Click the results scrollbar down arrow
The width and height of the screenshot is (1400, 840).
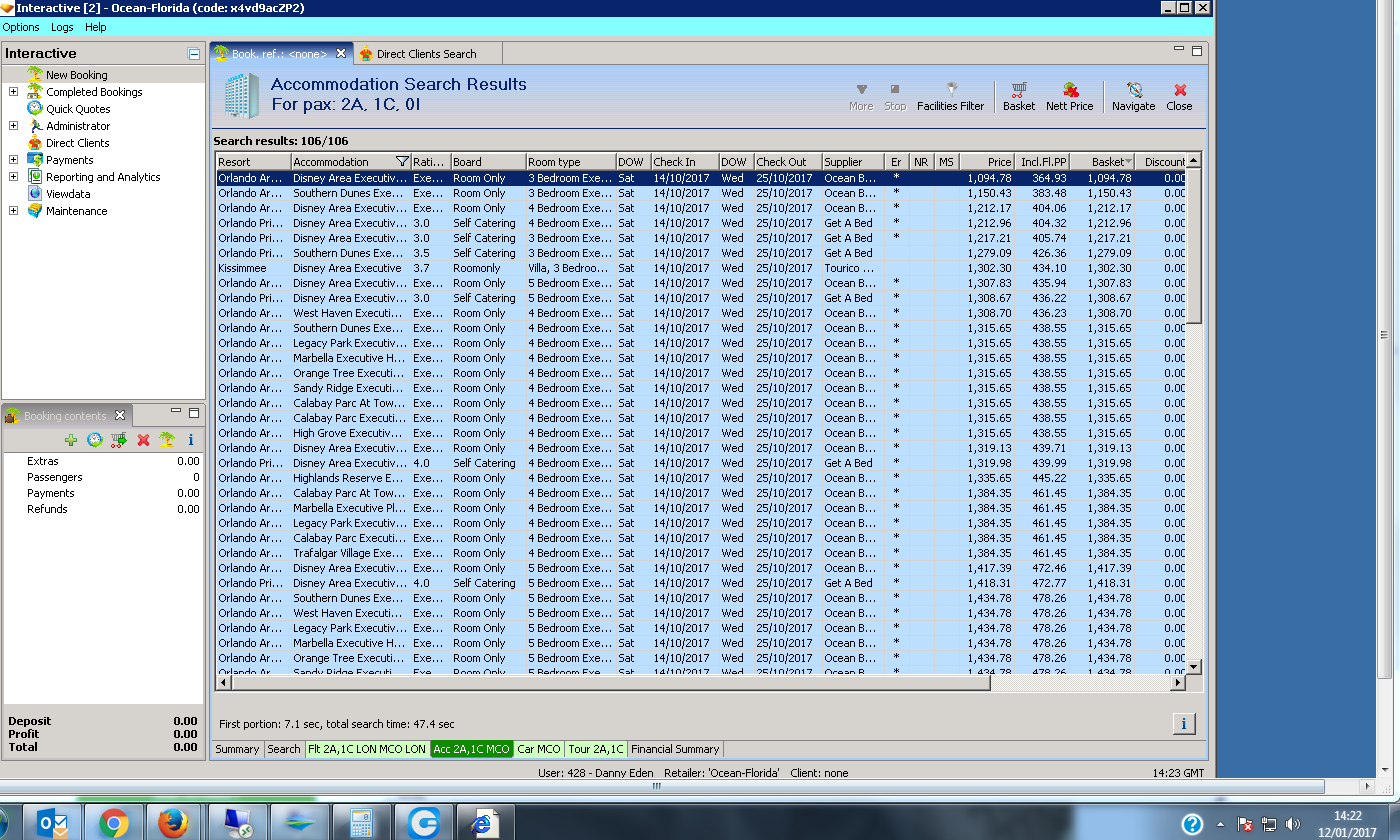[x=1193, y=667]
